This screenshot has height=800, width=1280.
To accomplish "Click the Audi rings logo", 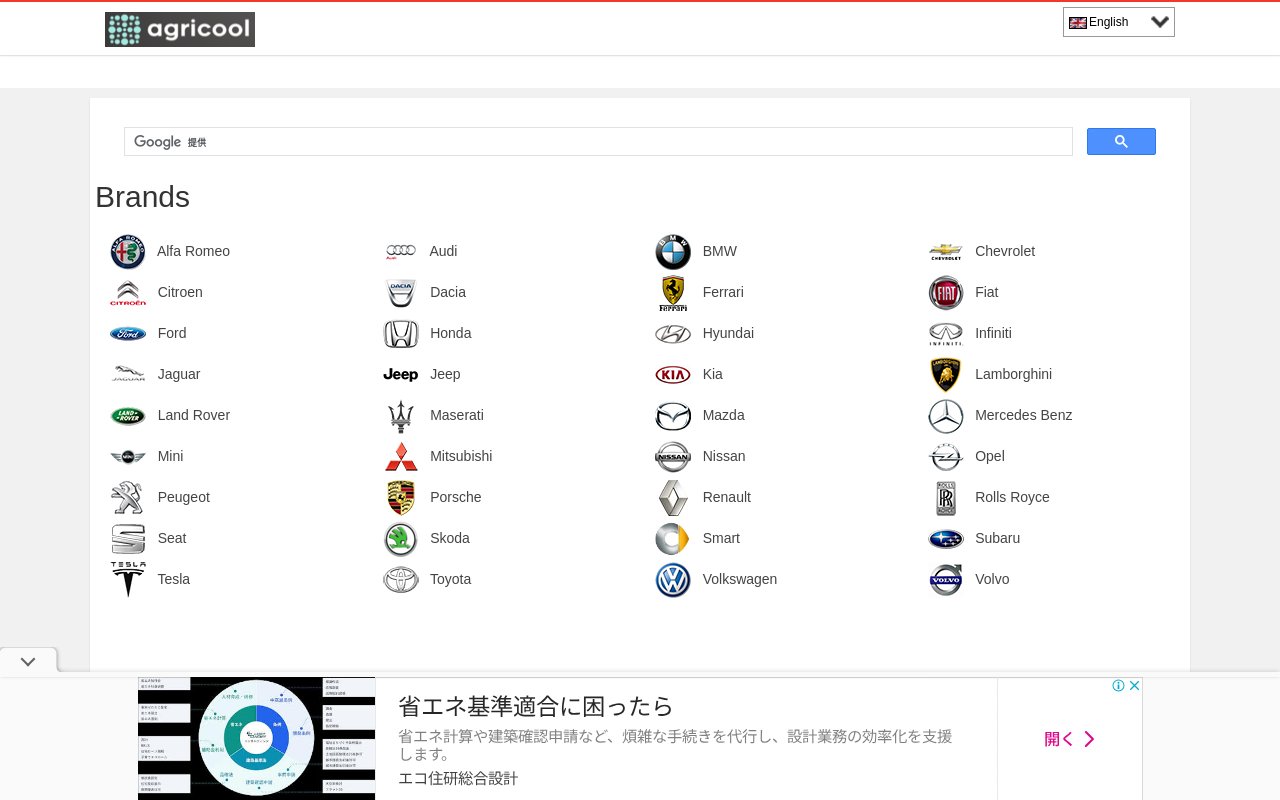I will pos(400,252).
